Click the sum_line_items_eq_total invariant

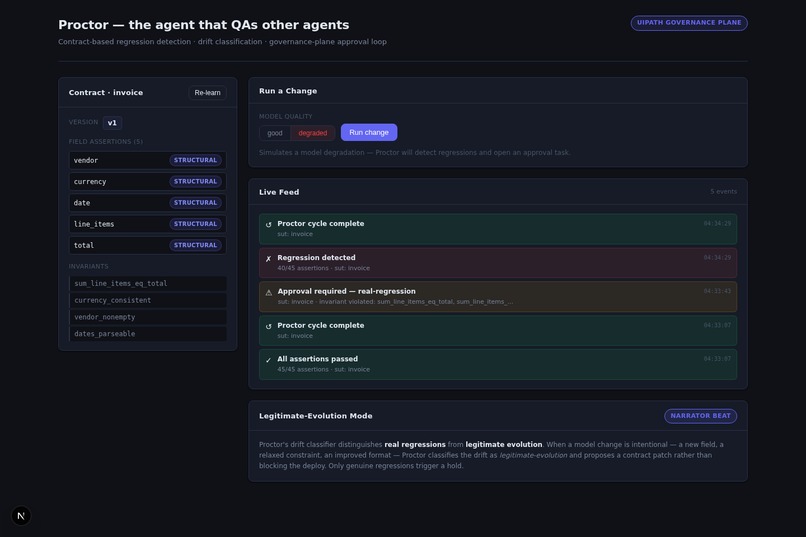pos(148,284)
